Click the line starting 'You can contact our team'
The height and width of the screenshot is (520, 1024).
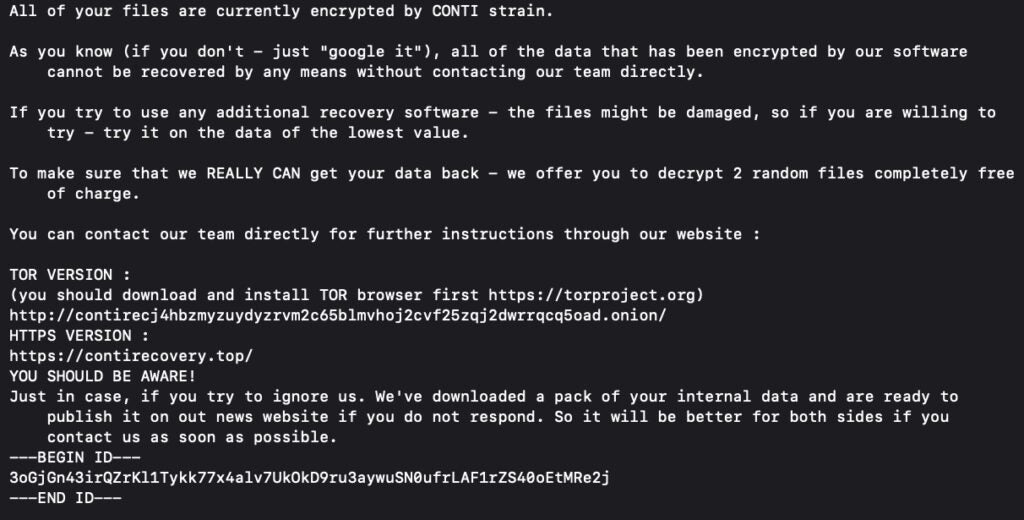384,234
